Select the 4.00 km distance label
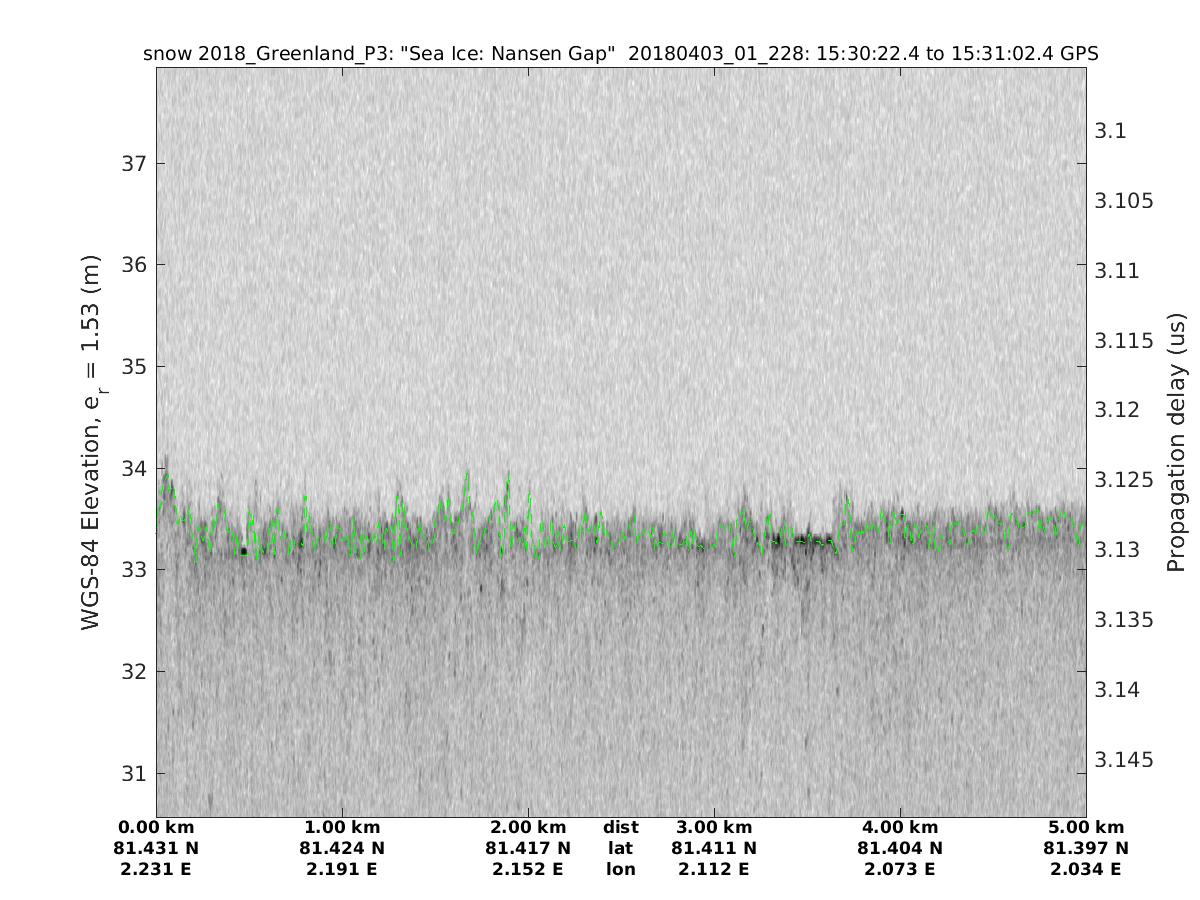The image size is (1200, 900). tap(900, 827)
